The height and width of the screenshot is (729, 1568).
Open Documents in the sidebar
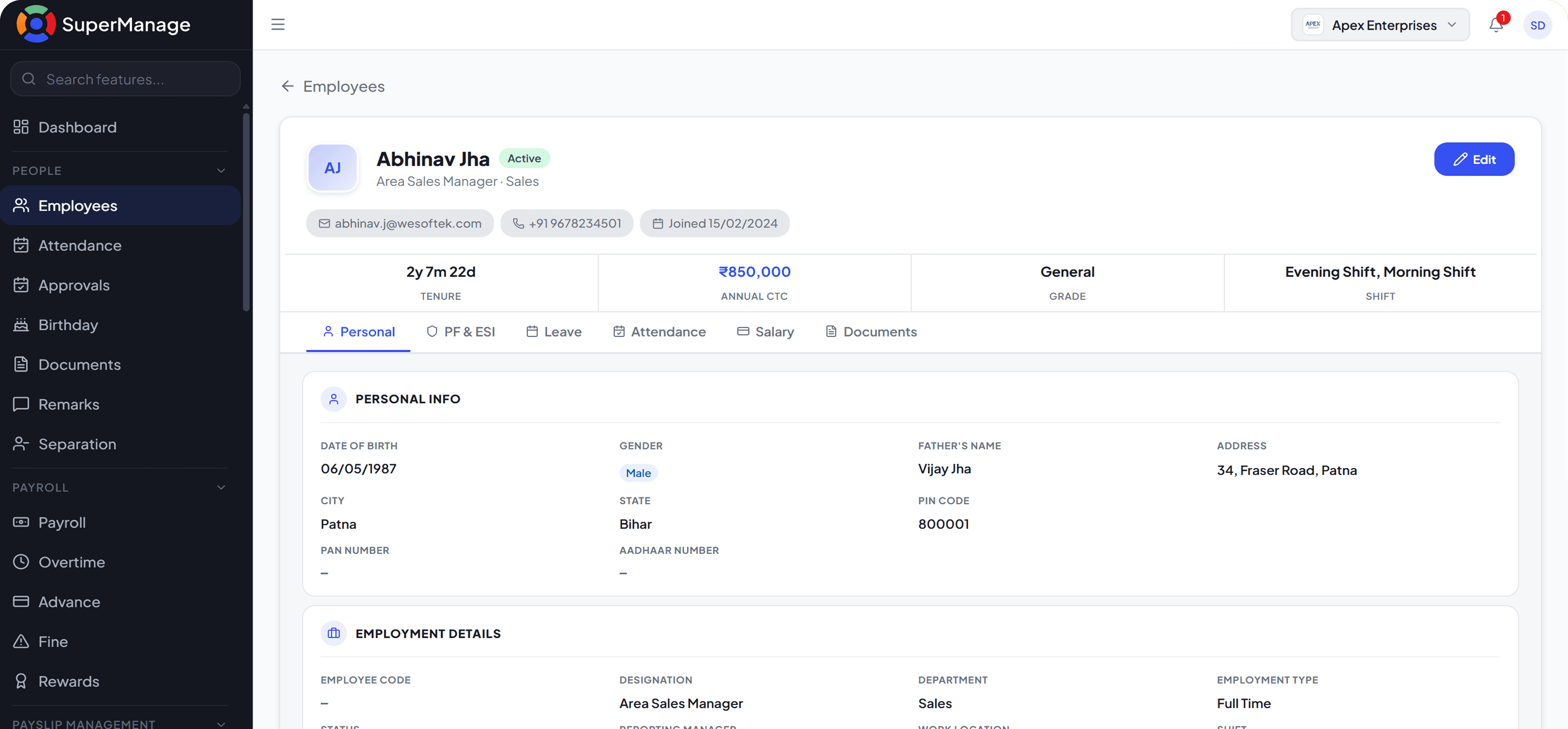coord(120,364)
